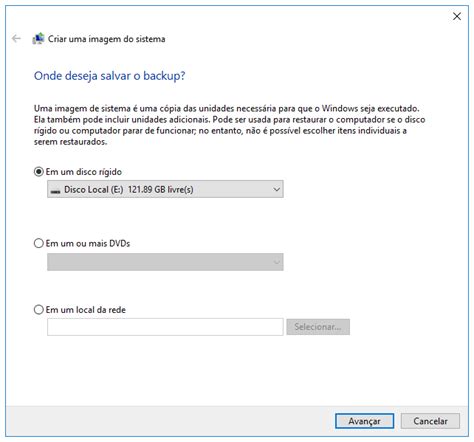The image size is (474, 442).
Task: Close the Criar uma imagem do sistema window
Action: 457,16
